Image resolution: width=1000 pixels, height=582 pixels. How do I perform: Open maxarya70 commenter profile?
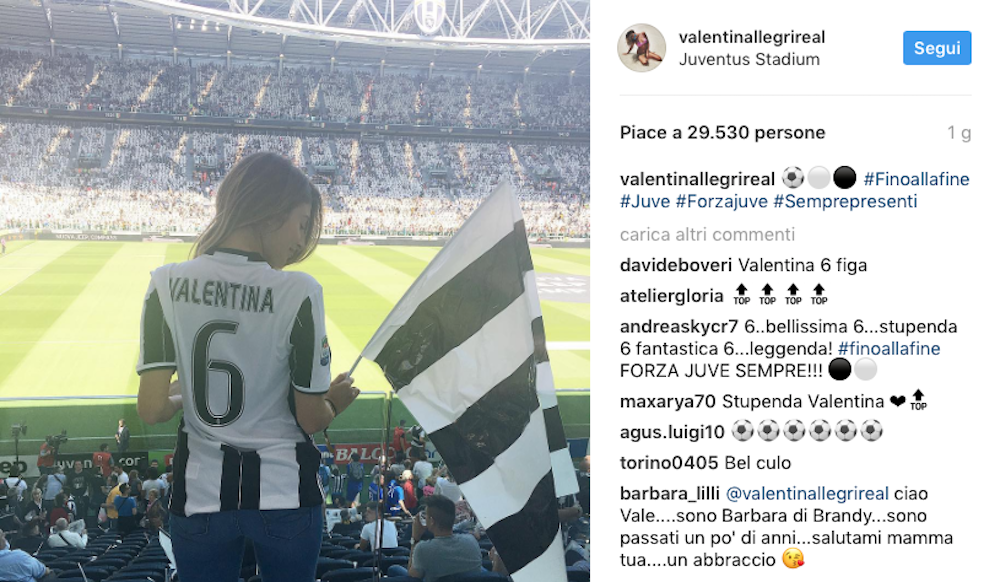pyautogui.click(x=668, y=402)
